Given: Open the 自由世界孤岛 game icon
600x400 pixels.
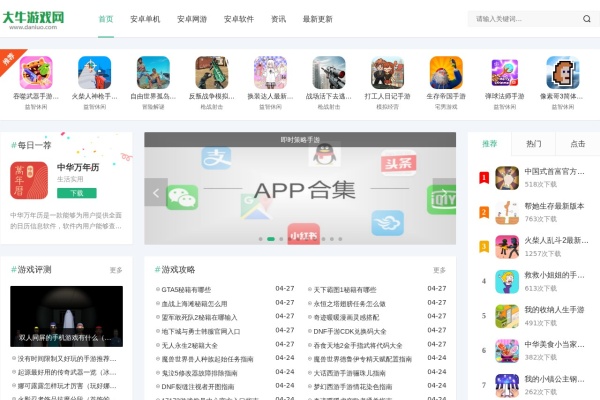Looking at the screenshot, I should 153,72.
